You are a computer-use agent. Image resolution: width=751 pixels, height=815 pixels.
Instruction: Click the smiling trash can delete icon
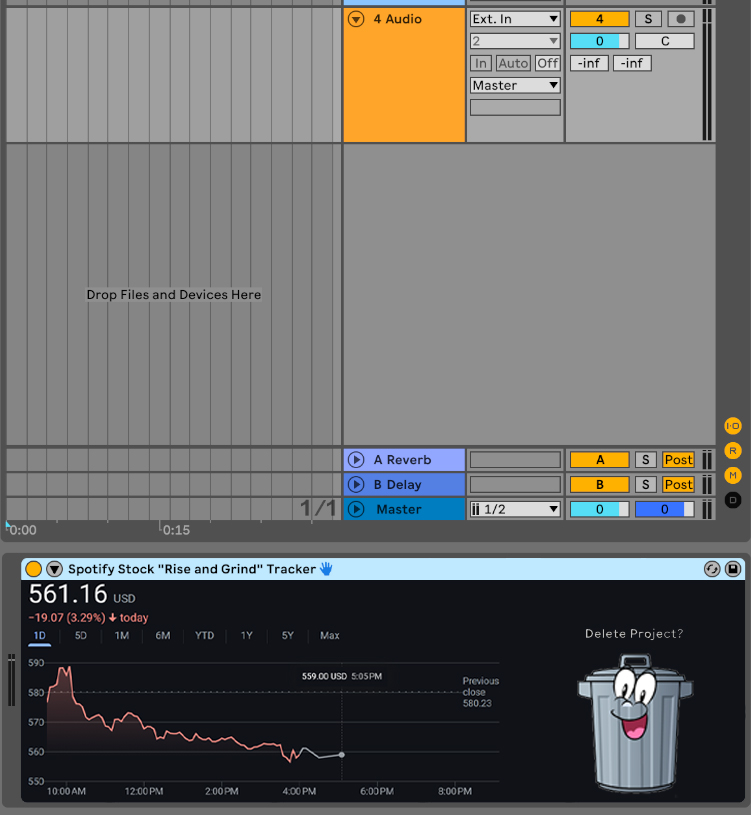point(635,722)
